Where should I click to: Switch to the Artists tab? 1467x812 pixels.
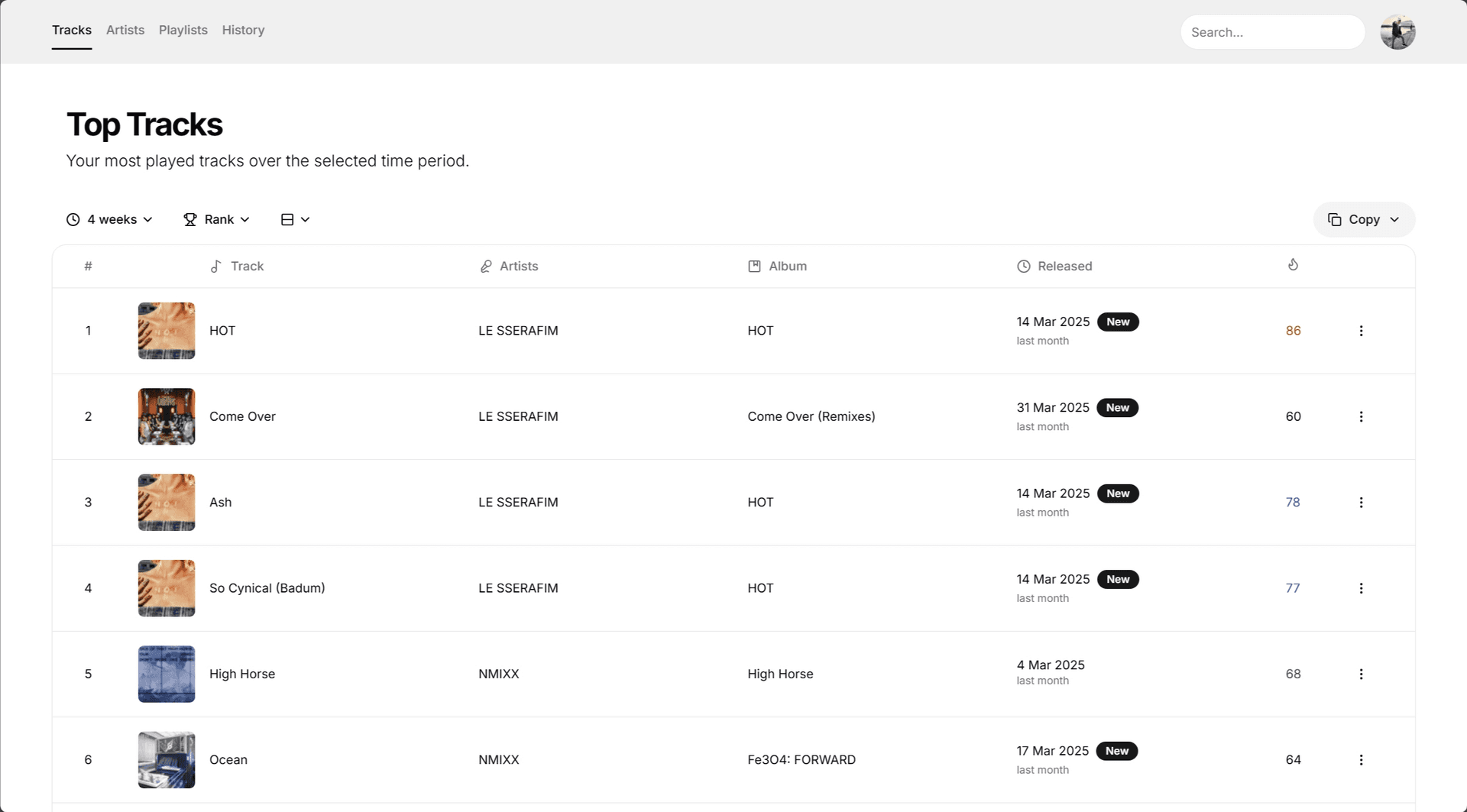[x=125, y=30]
